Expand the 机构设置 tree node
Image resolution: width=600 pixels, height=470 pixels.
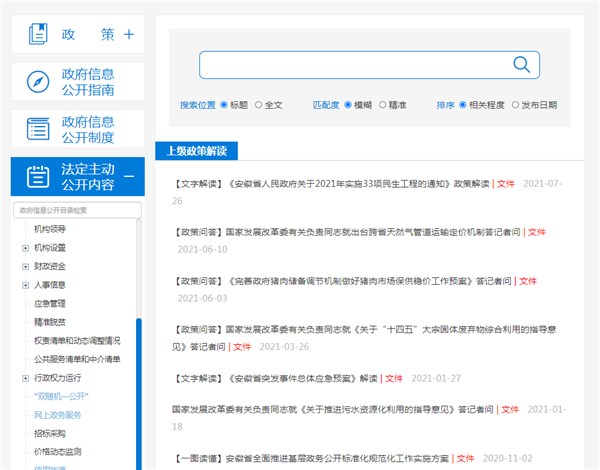coord(26,248)
